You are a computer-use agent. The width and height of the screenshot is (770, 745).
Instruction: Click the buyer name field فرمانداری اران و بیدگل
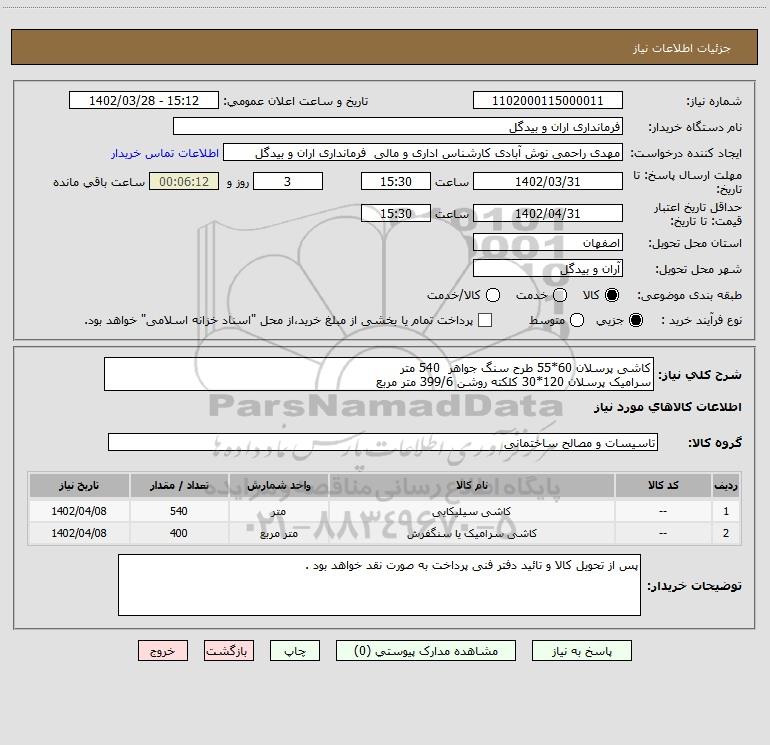tap(398, 127)
